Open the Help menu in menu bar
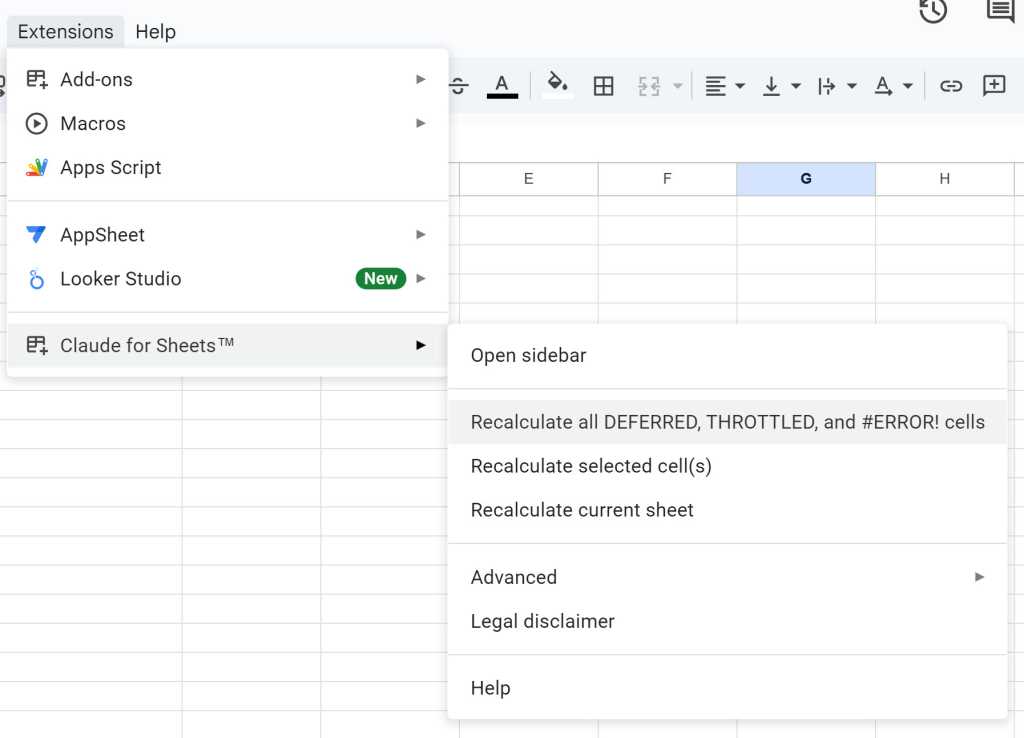Image resolution: width=1024 pixels, height=738 pixels. pyautogui.click(x=155, y=31)
